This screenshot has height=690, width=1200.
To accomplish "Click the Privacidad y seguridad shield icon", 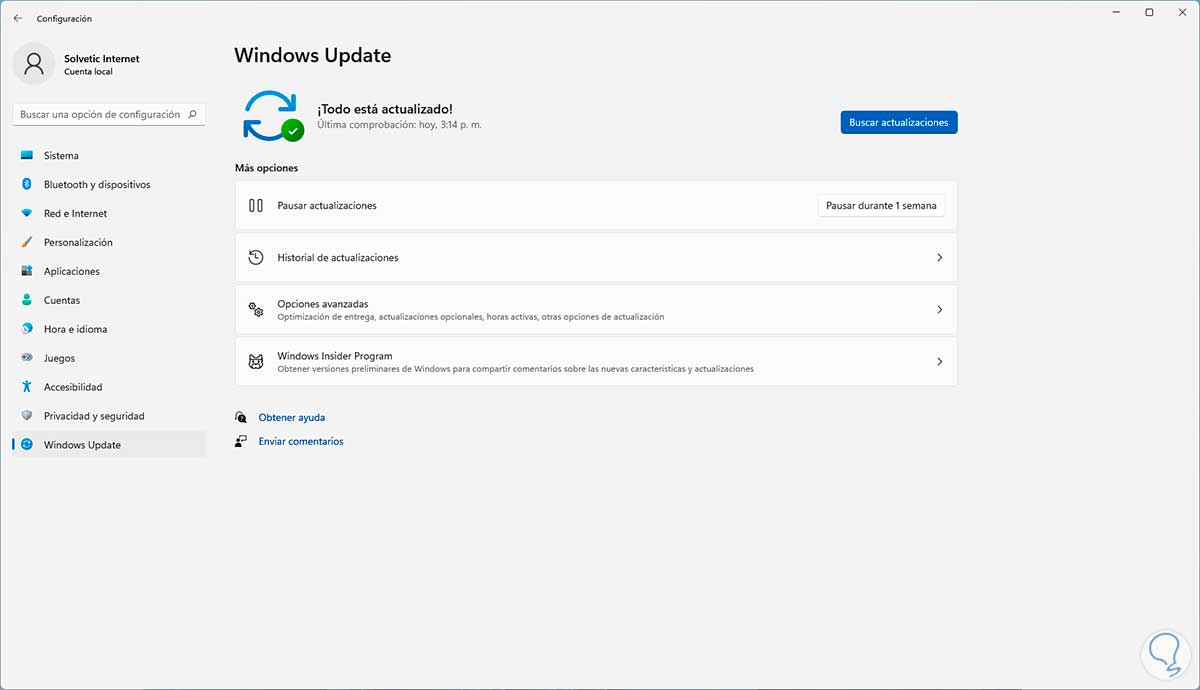I will [x=26, y=416].
